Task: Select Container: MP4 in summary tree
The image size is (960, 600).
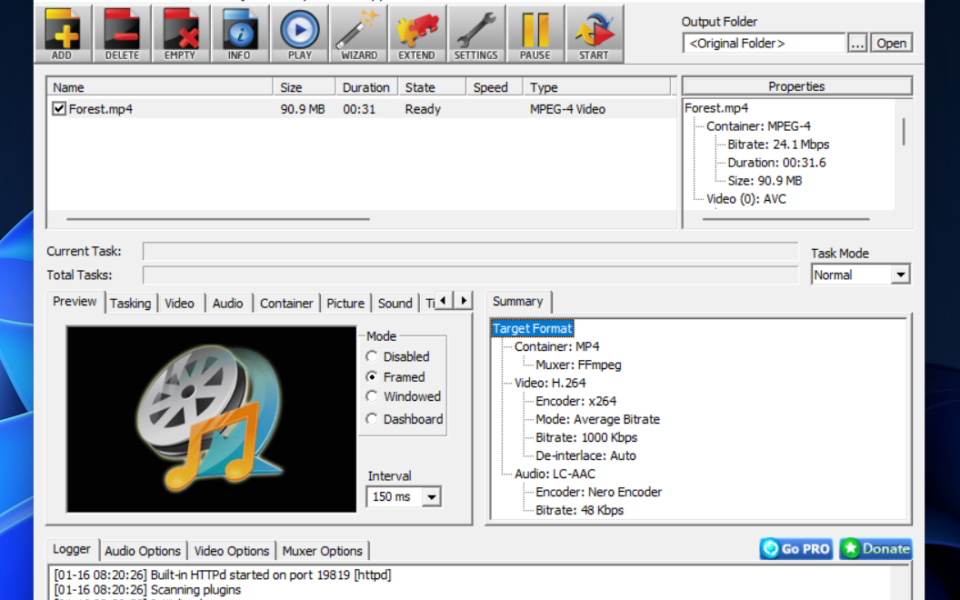Action: (x=557, y=347)
